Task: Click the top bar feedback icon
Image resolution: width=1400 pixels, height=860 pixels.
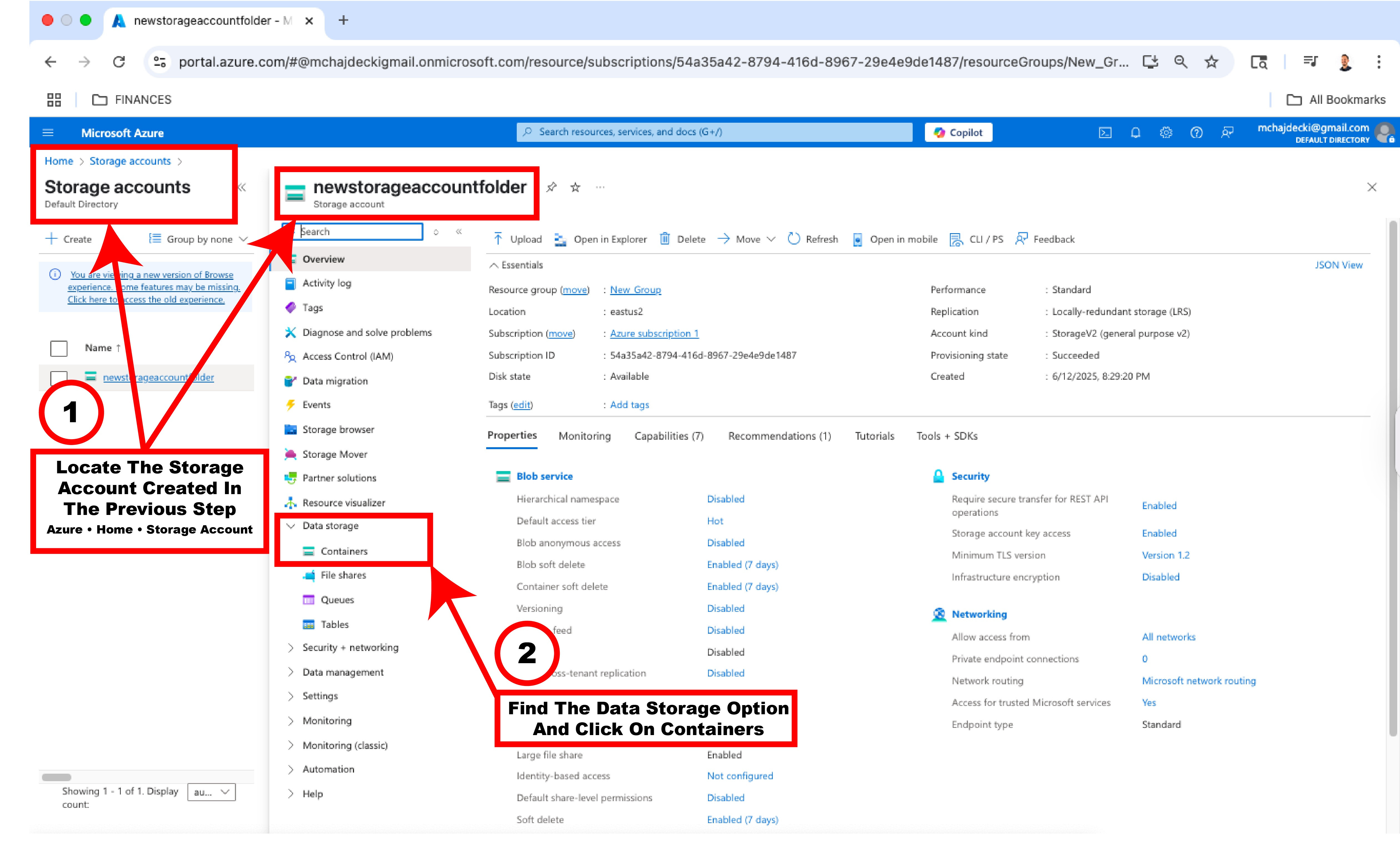Action: pyautogui.click(x=1227, y=132)
